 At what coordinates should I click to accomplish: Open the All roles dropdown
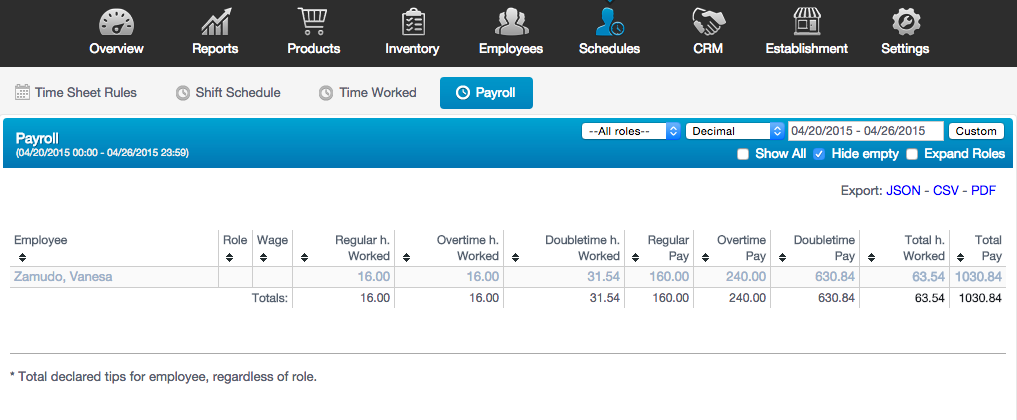pos(631,131)
